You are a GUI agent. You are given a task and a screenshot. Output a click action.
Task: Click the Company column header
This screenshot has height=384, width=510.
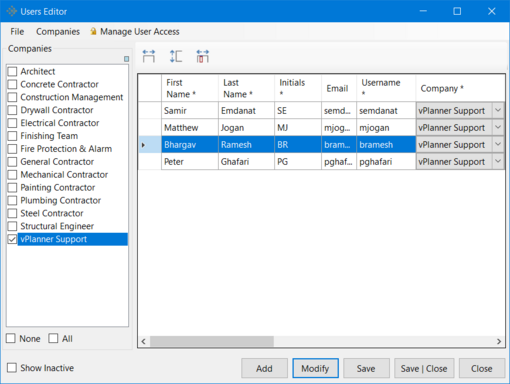(x=460, y=88)
